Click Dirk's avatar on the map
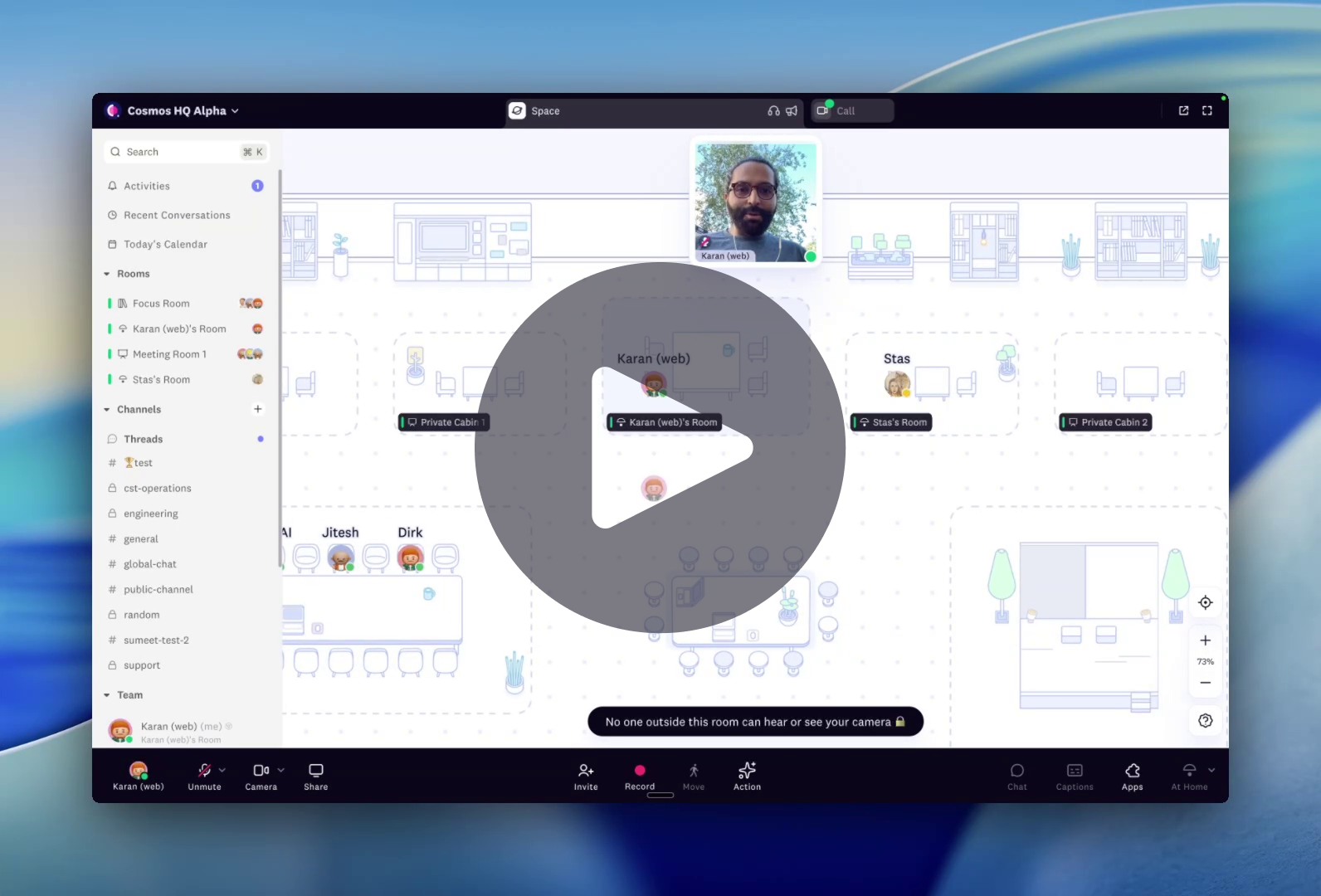 tap(411, 558)
